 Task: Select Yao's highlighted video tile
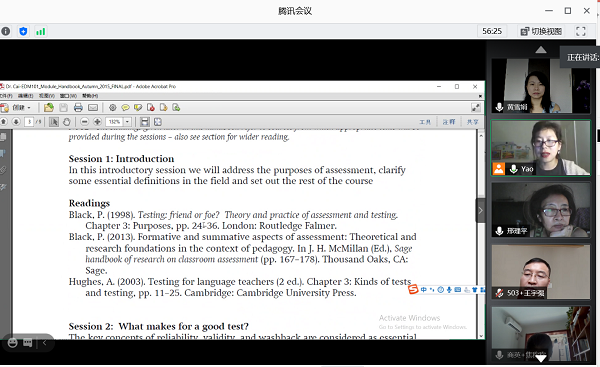[x=541, y=148]
